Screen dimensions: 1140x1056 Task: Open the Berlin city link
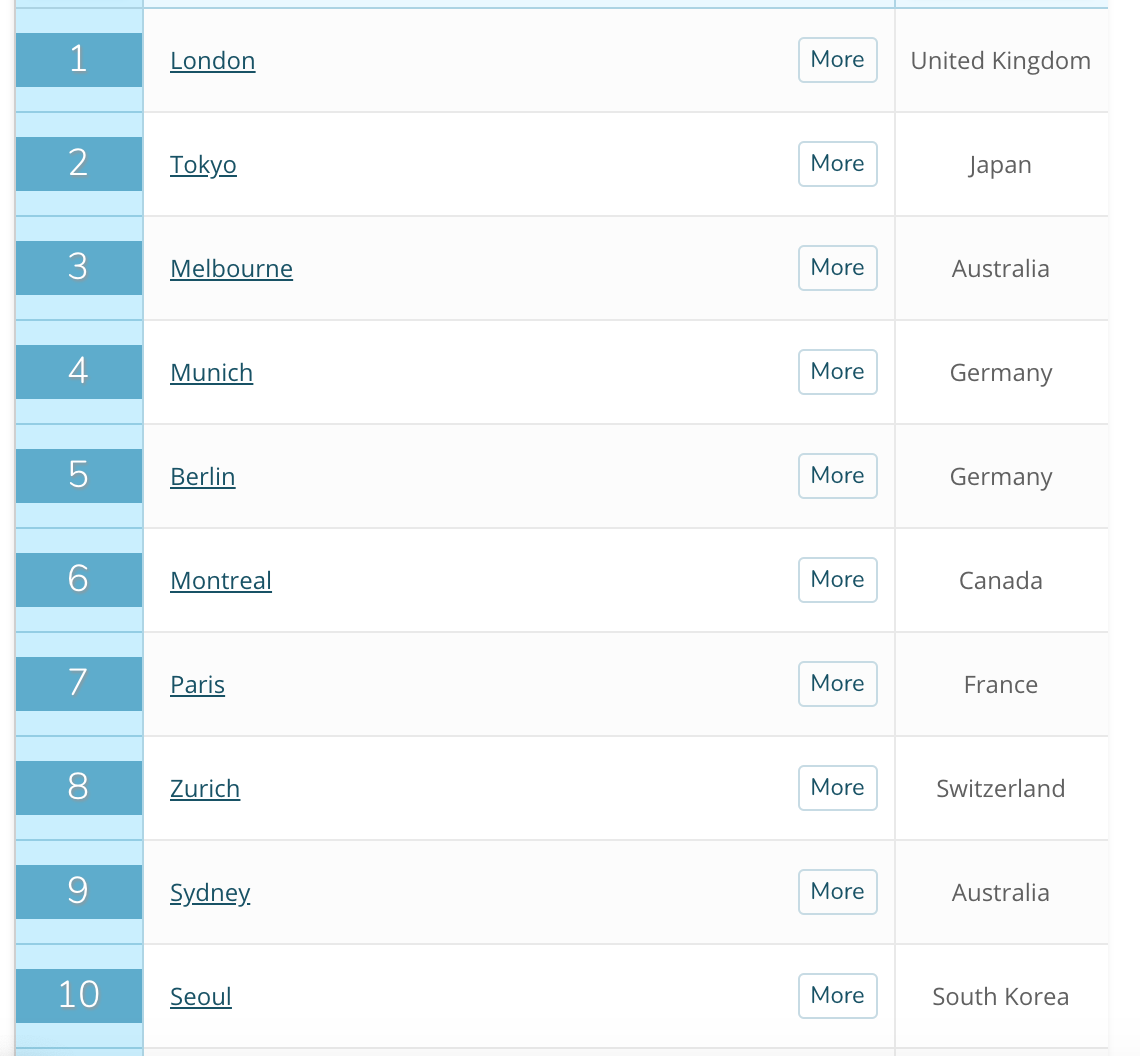coord(202,477)
